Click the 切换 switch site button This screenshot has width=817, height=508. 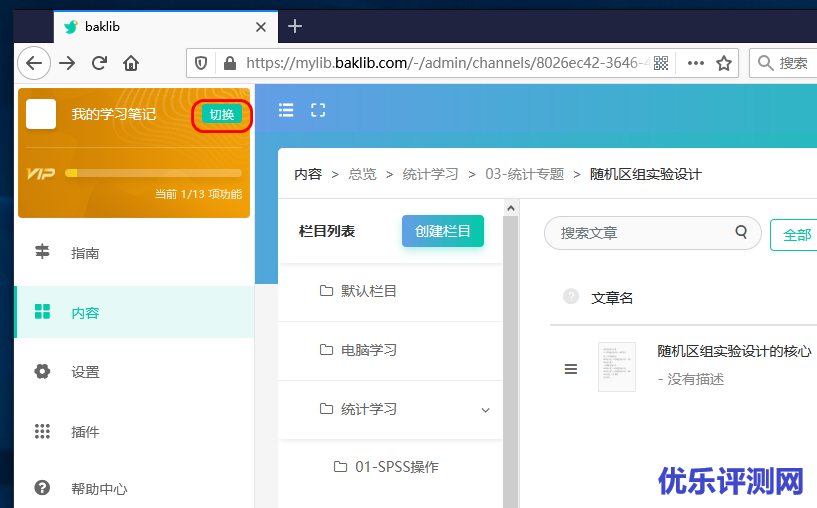(x=221, y=114)
